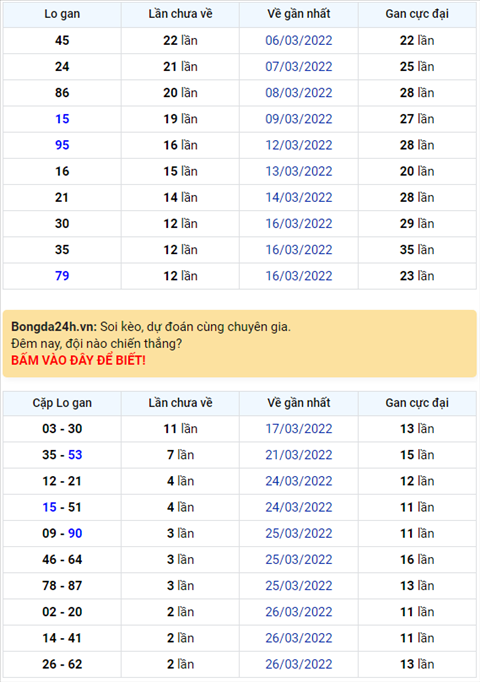Viewport: 480px width, 682px height.
Task: Open the red 'BẤM VÀO ĐÂY ĐỂ BIẾT!' link
Action: 78,361
